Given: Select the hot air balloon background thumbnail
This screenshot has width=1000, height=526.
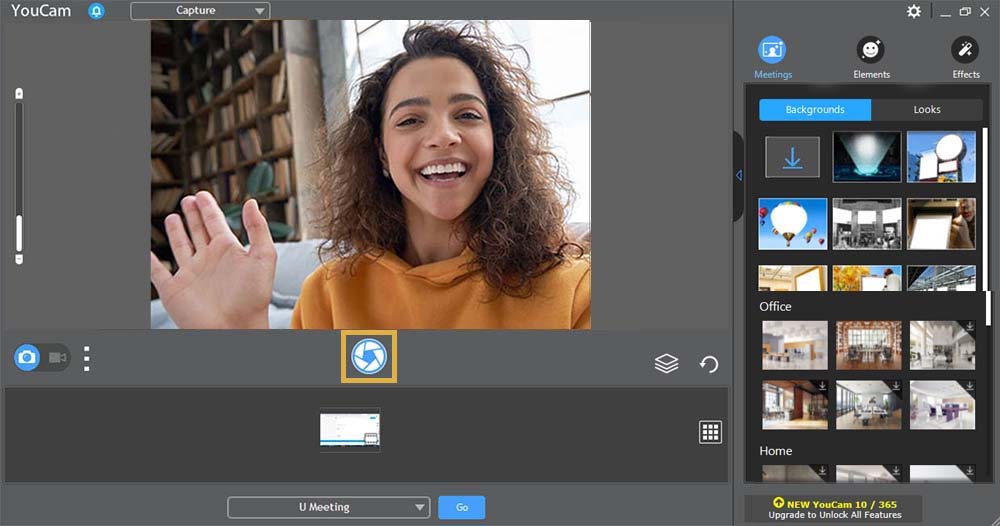Looking at the screenshot, I should coord(792,223).
